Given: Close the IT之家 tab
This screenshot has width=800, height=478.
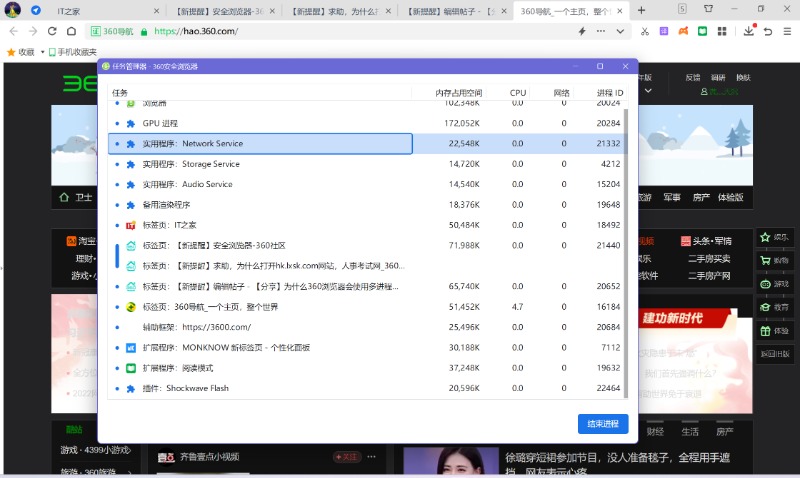Looking at the screenshot, I should click(x=156, y=11).
